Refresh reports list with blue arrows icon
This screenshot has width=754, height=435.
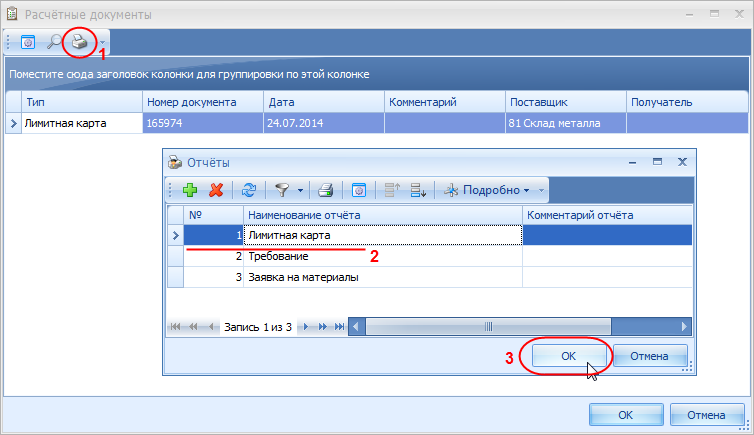(x=249, y=190)
